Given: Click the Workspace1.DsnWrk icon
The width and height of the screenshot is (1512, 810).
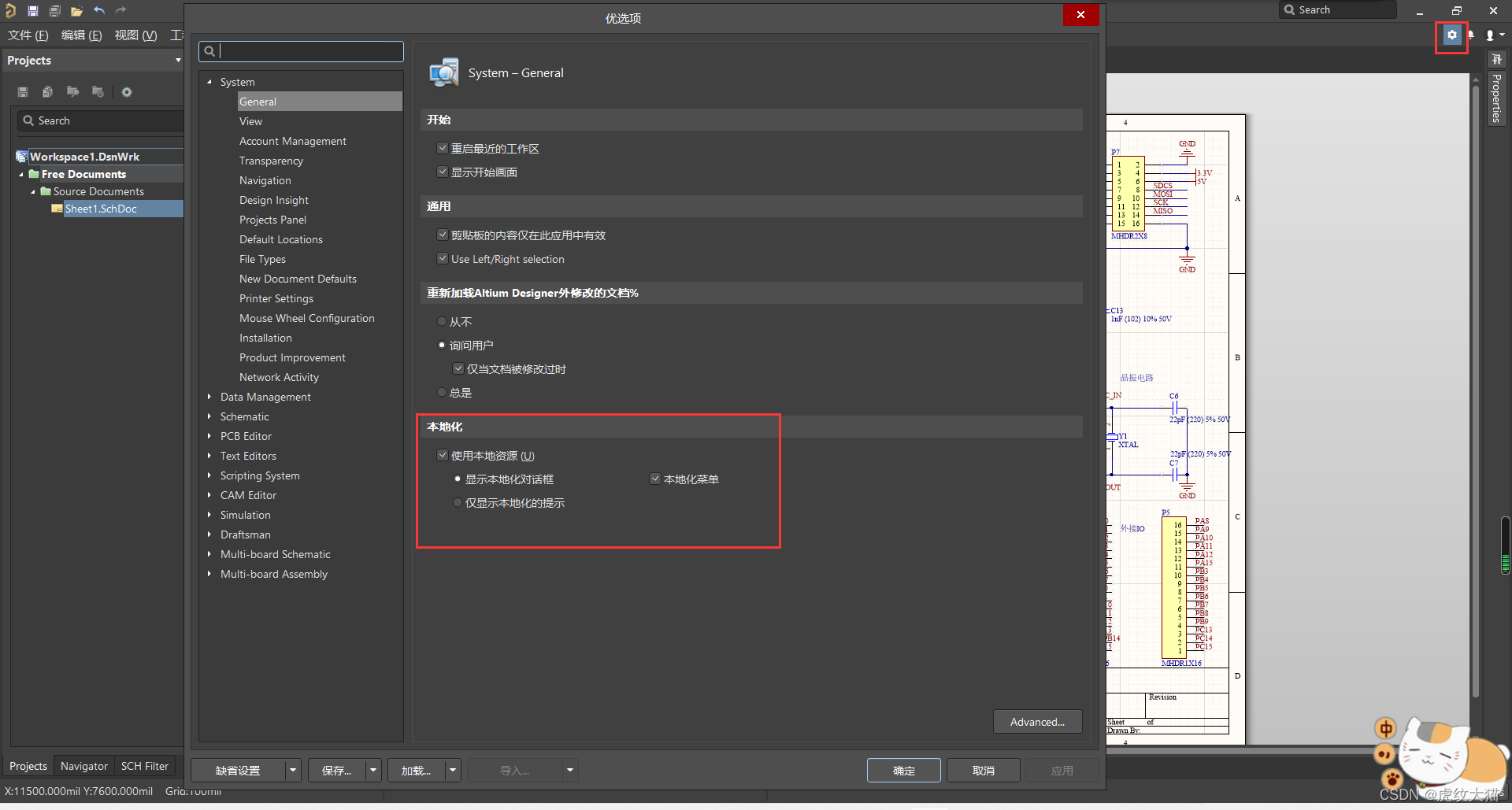Looking at the screenshot, I should pyautogui.click(x=22, y=157).
